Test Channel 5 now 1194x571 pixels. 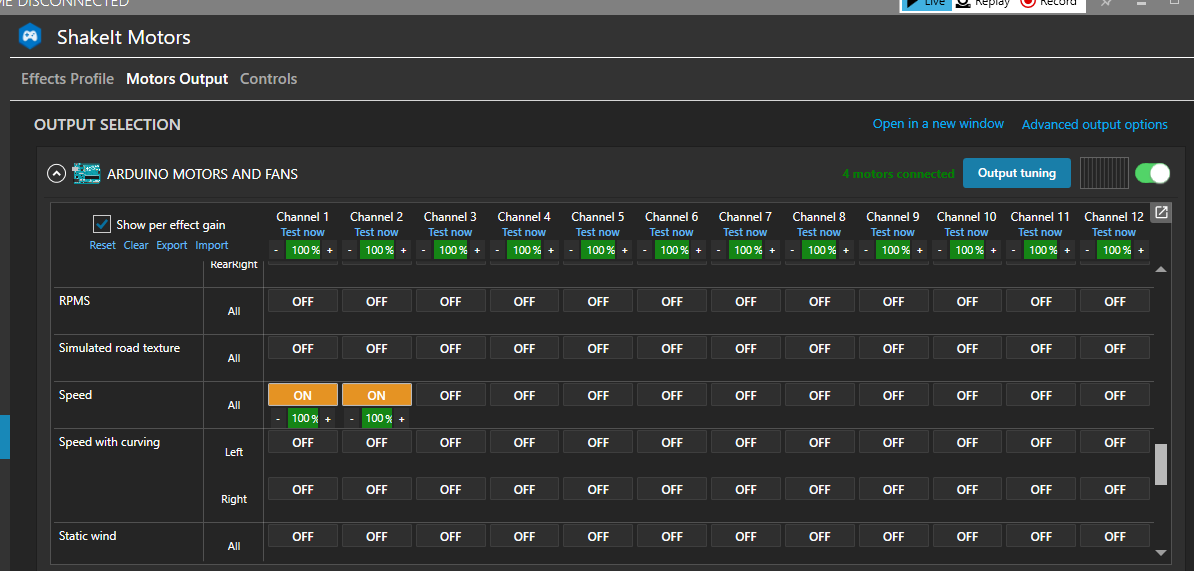[x=598, y=232]
